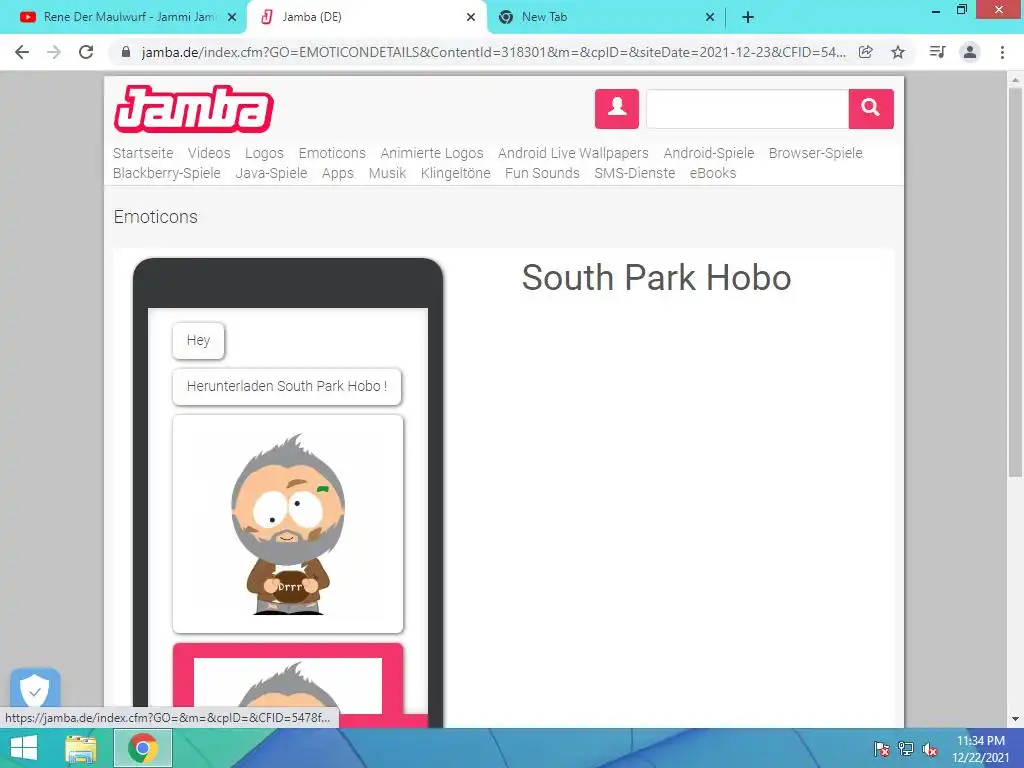Click the scrollbar down arrow
Image resolution: width=1024 pixels, height=768 pixels.
point(1015,719)
